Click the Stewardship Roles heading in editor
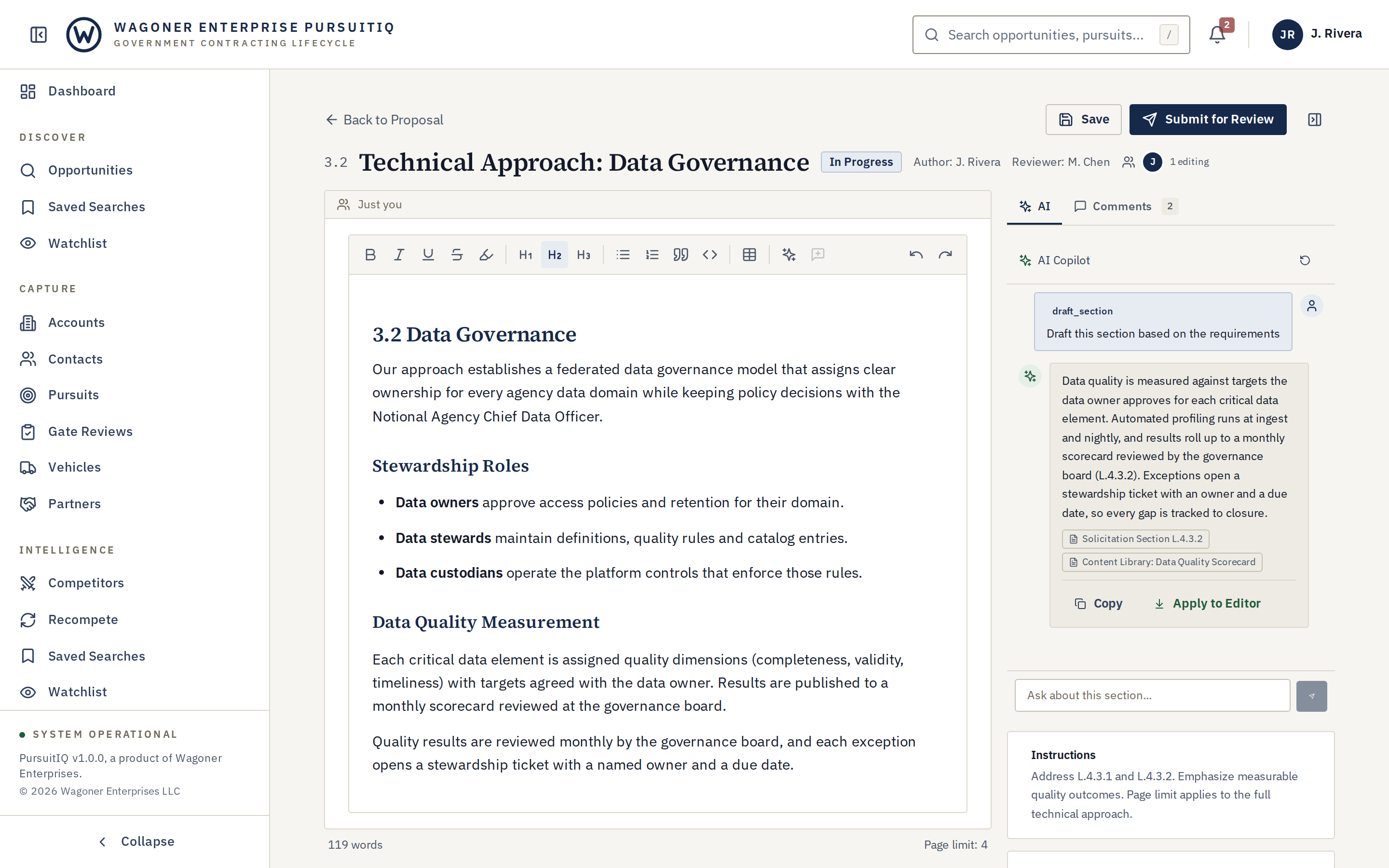 (450, 465)
